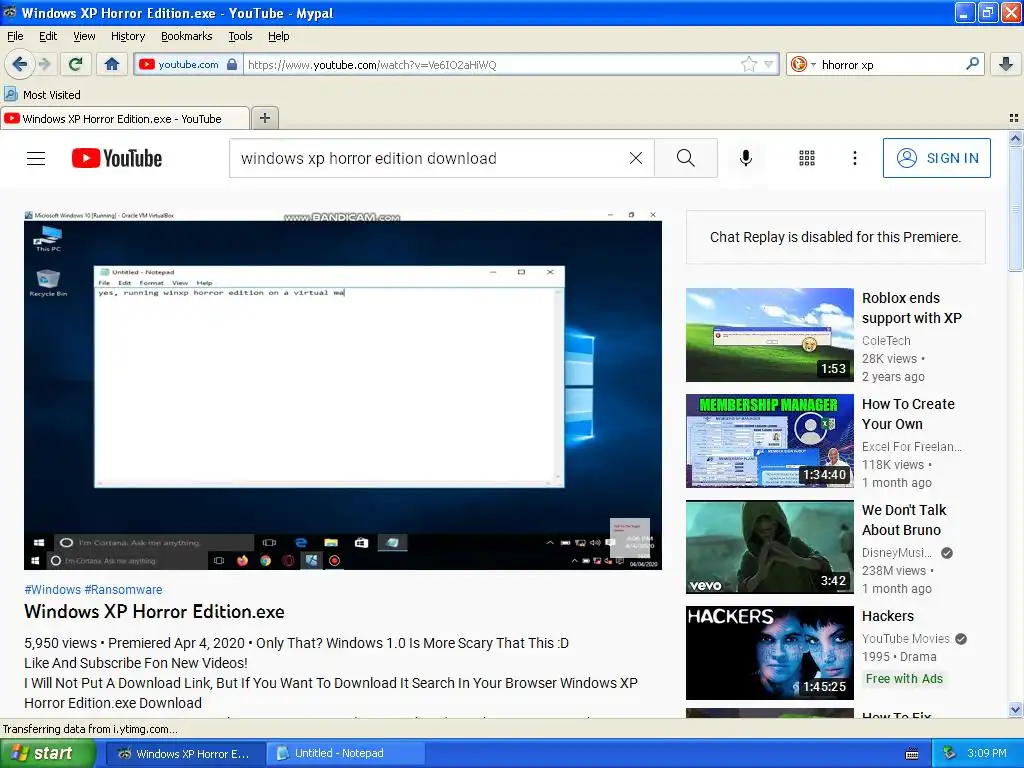Viewport: 1024px width, 768px height.
Task: Click the Roblox ends support with XP title
Action: point(912,308)
